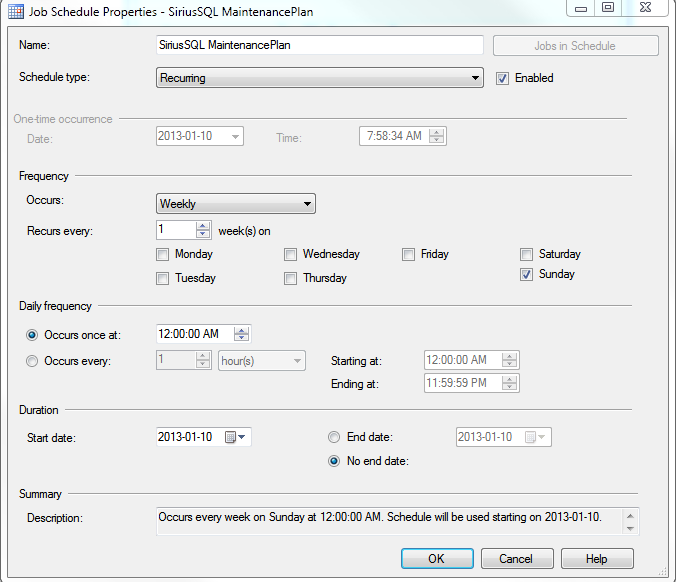Select the Occurs every radio button
676x582 pixels.
click(x=32, y=361)
